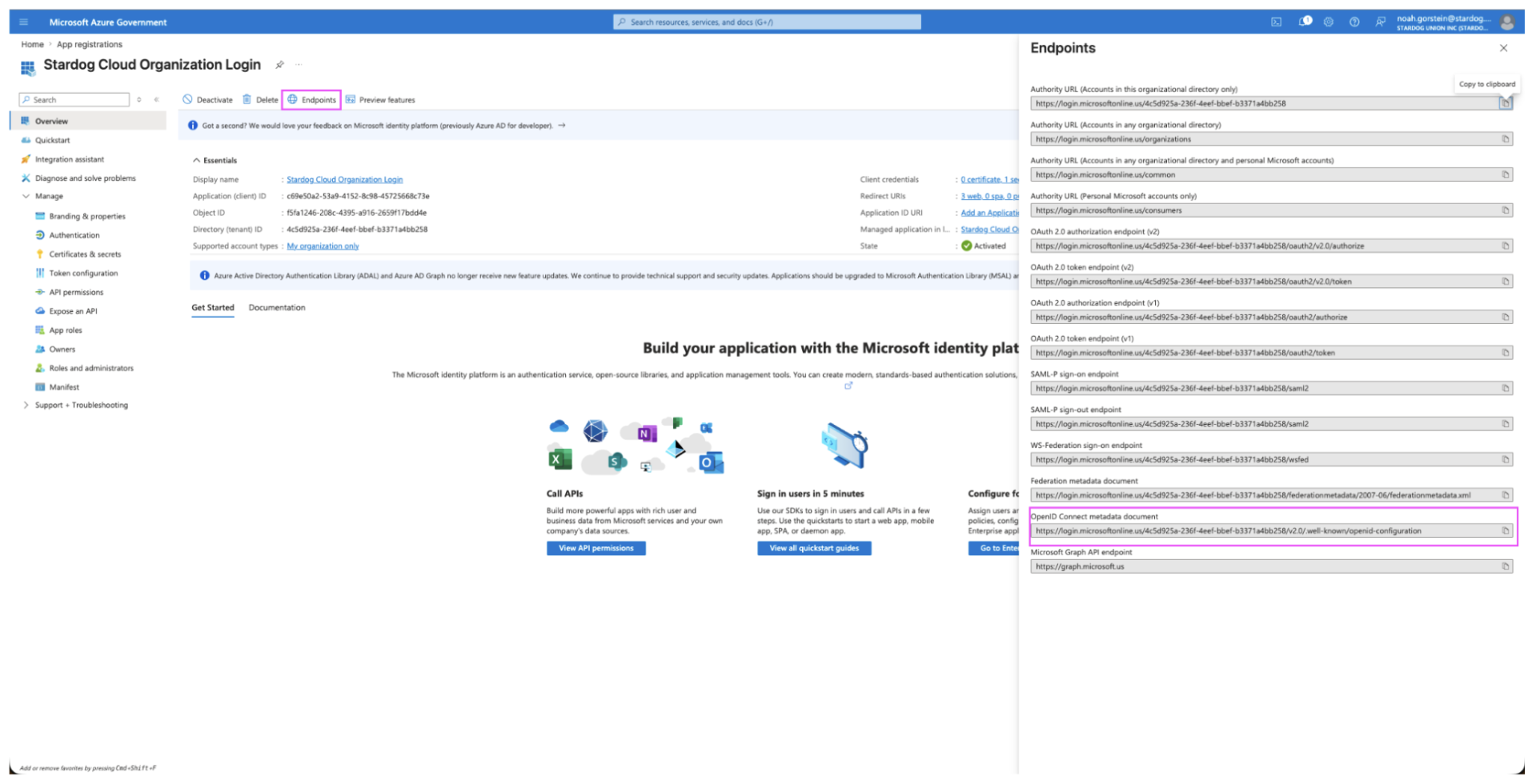Open the Redirect URIs 3 web link
This screenshot has height=784, width=1532.
[x=989, y=196]
